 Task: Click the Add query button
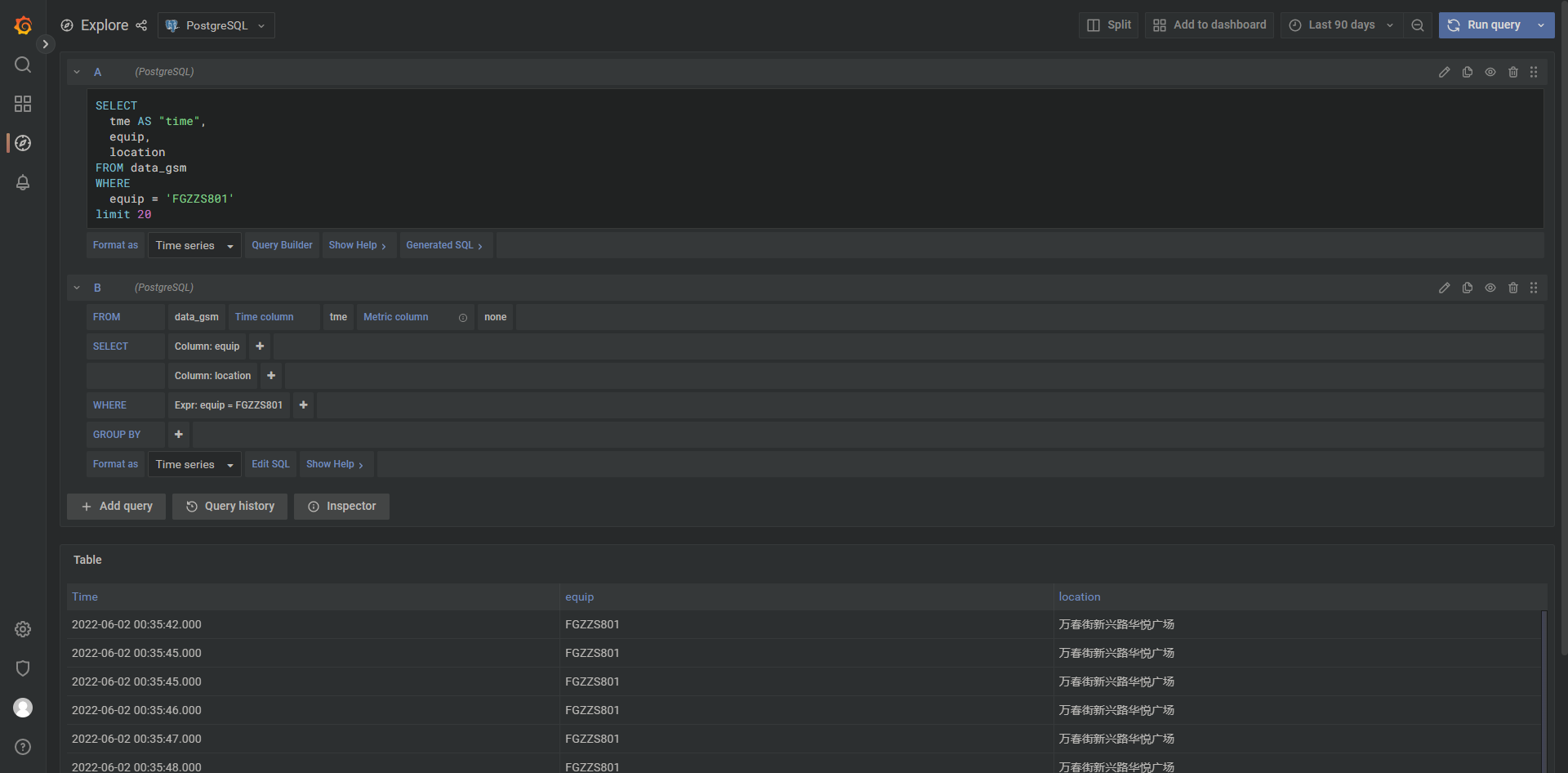117,507
